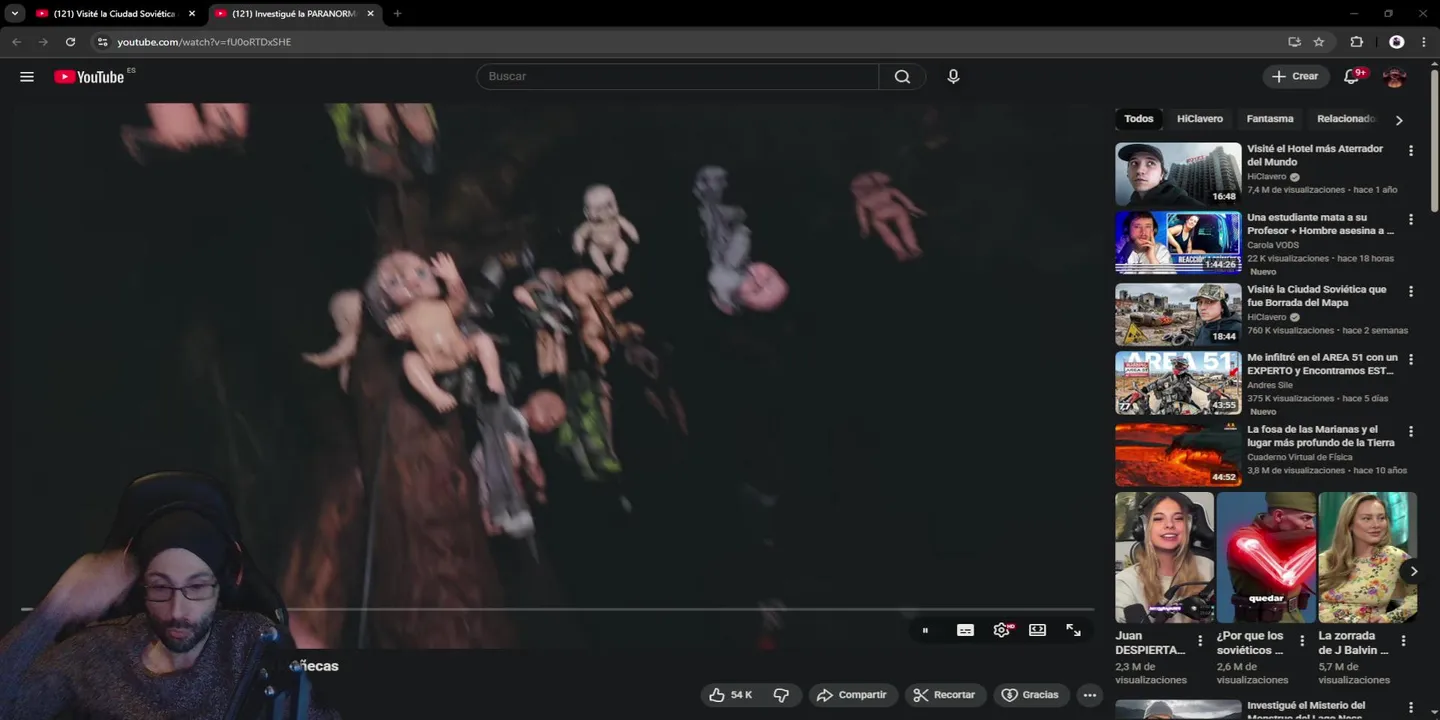Reload the page
Viewport: 1440px width, 720px height.
click(70, 42)
